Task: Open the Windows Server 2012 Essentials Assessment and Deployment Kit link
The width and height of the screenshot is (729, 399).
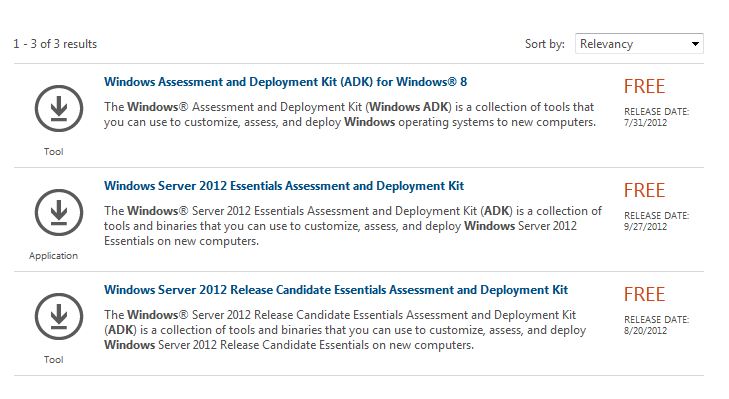Action: tap(284, 186)
